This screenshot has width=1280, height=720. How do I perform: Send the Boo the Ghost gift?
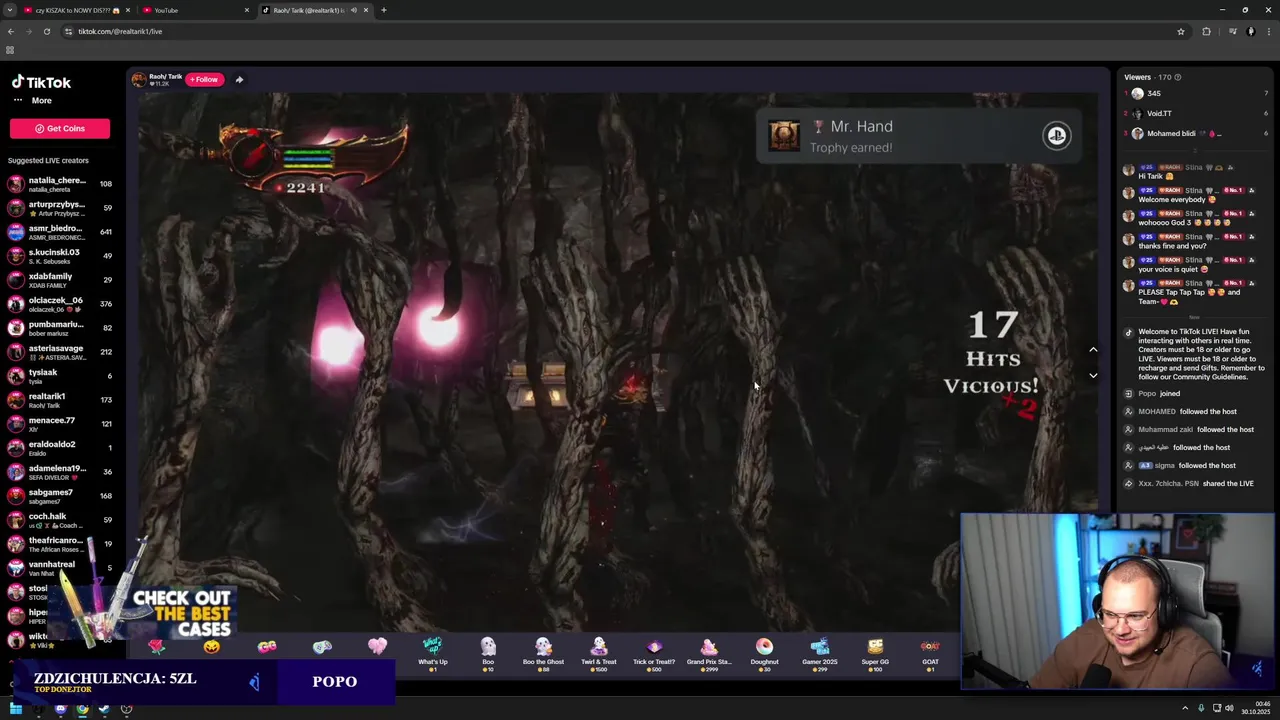543,653
